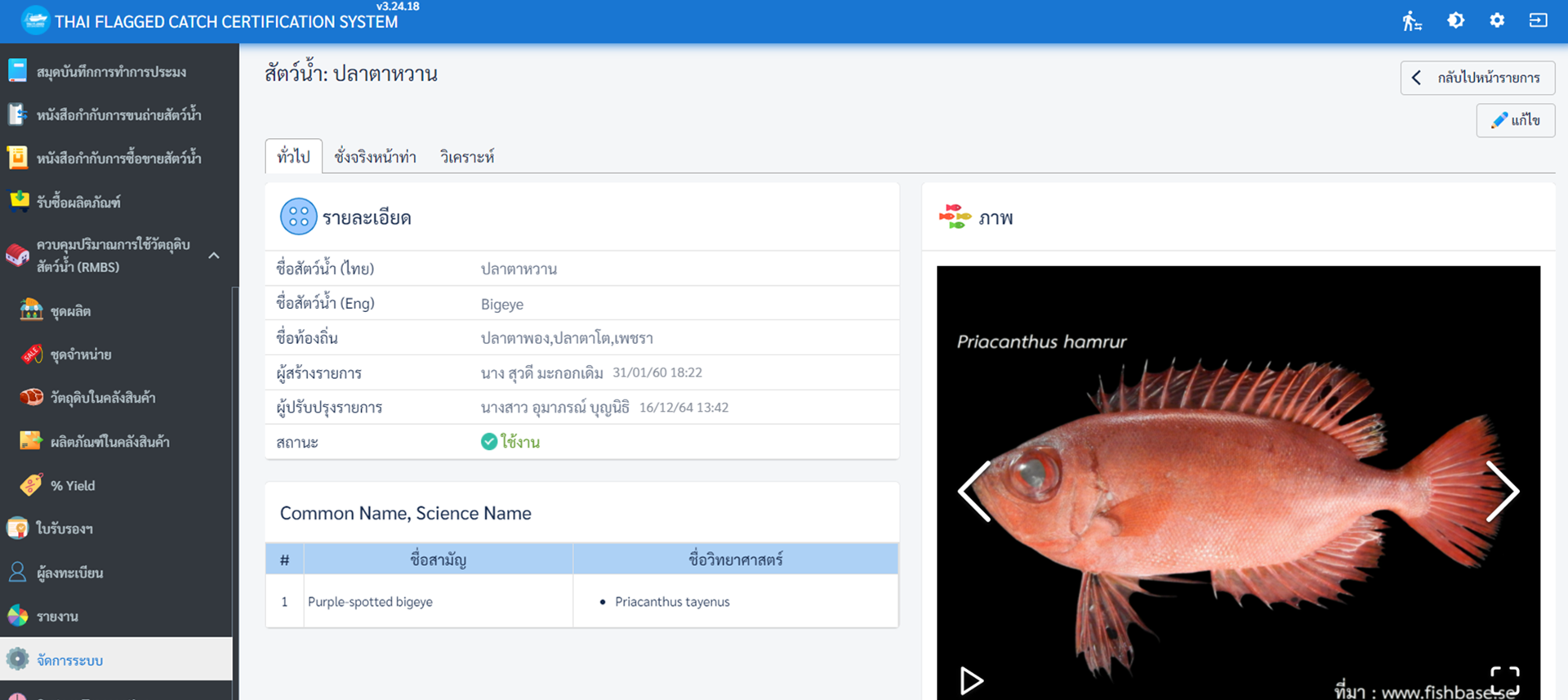
Task: Open ผู้ลงทะเบียน menu
Action: (116, 573)
